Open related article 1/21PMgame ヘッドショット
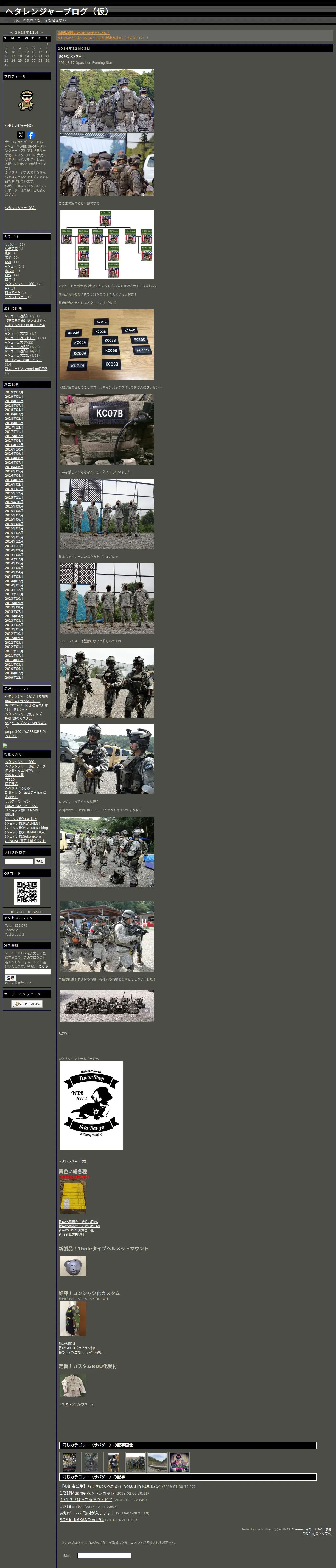336x1568 pixels. tap(87, 1493)
